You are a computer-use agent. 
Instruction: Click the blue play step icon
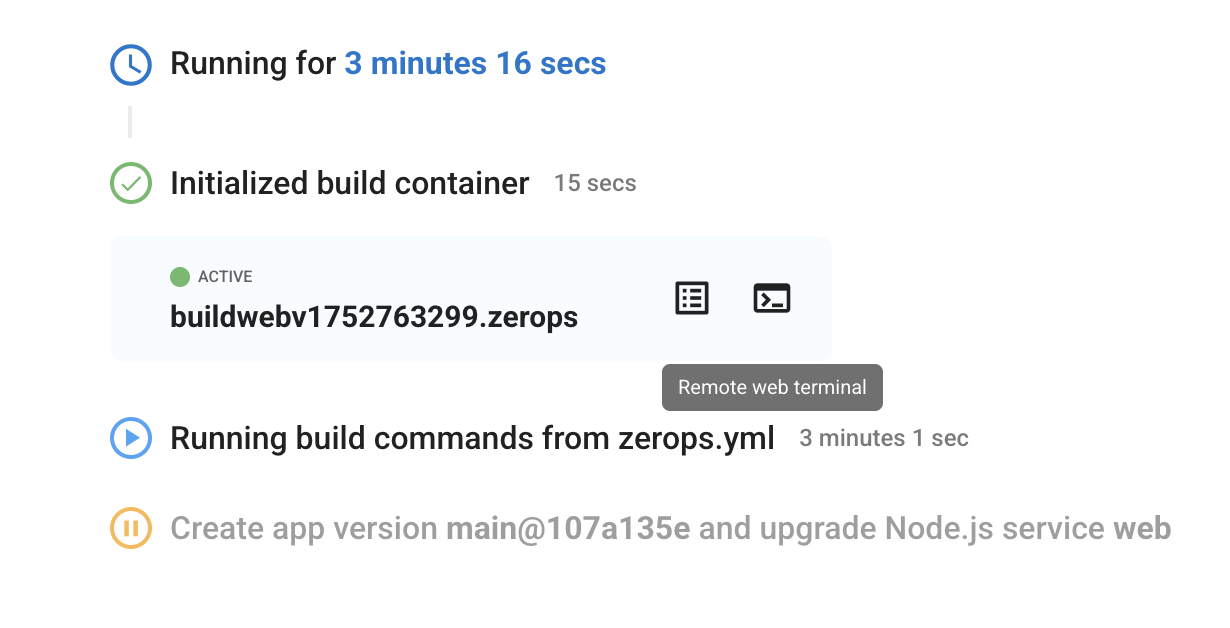[130, 438]
